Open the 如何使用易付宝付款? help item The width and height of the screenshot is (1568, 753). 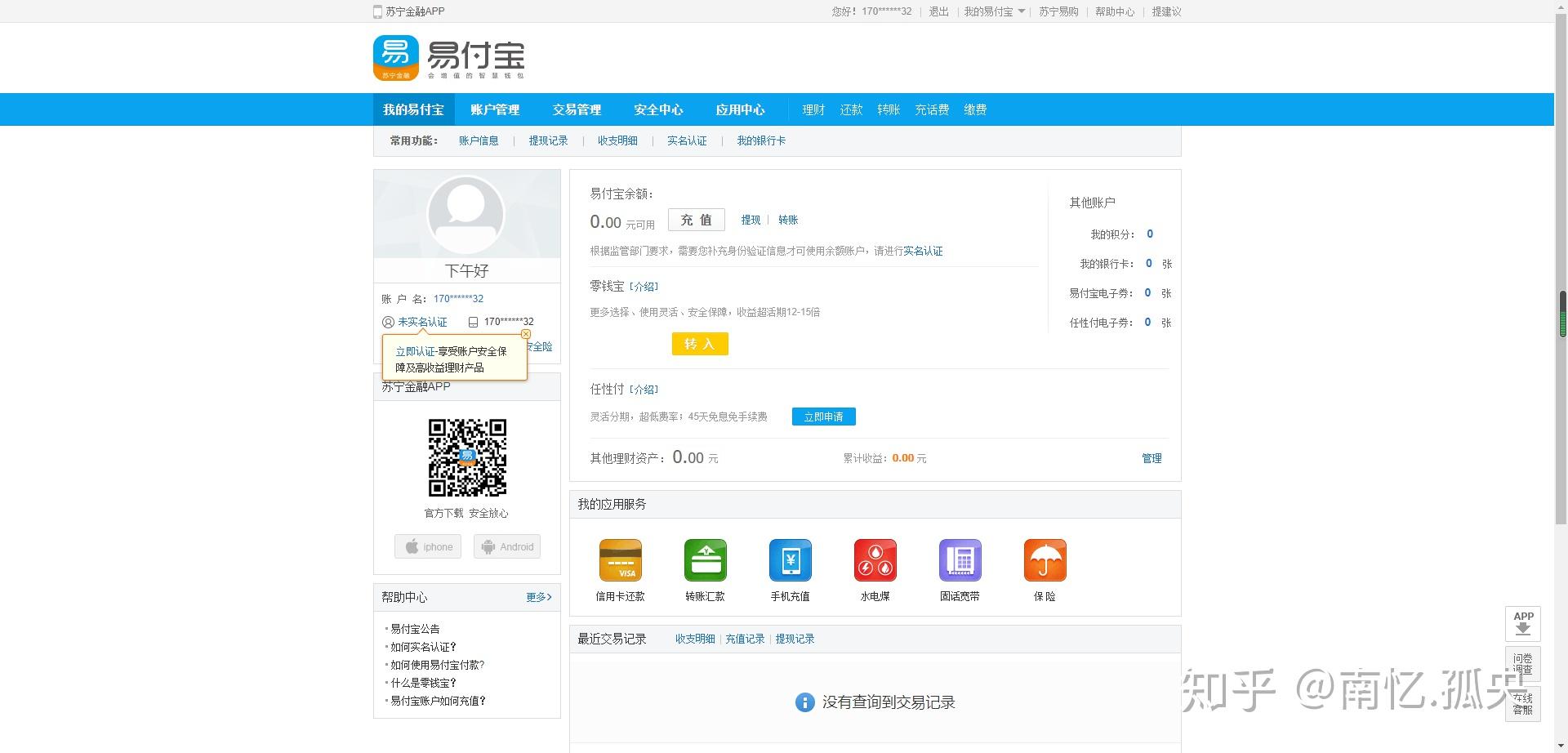pyautogui.click(x=438, y=665)
